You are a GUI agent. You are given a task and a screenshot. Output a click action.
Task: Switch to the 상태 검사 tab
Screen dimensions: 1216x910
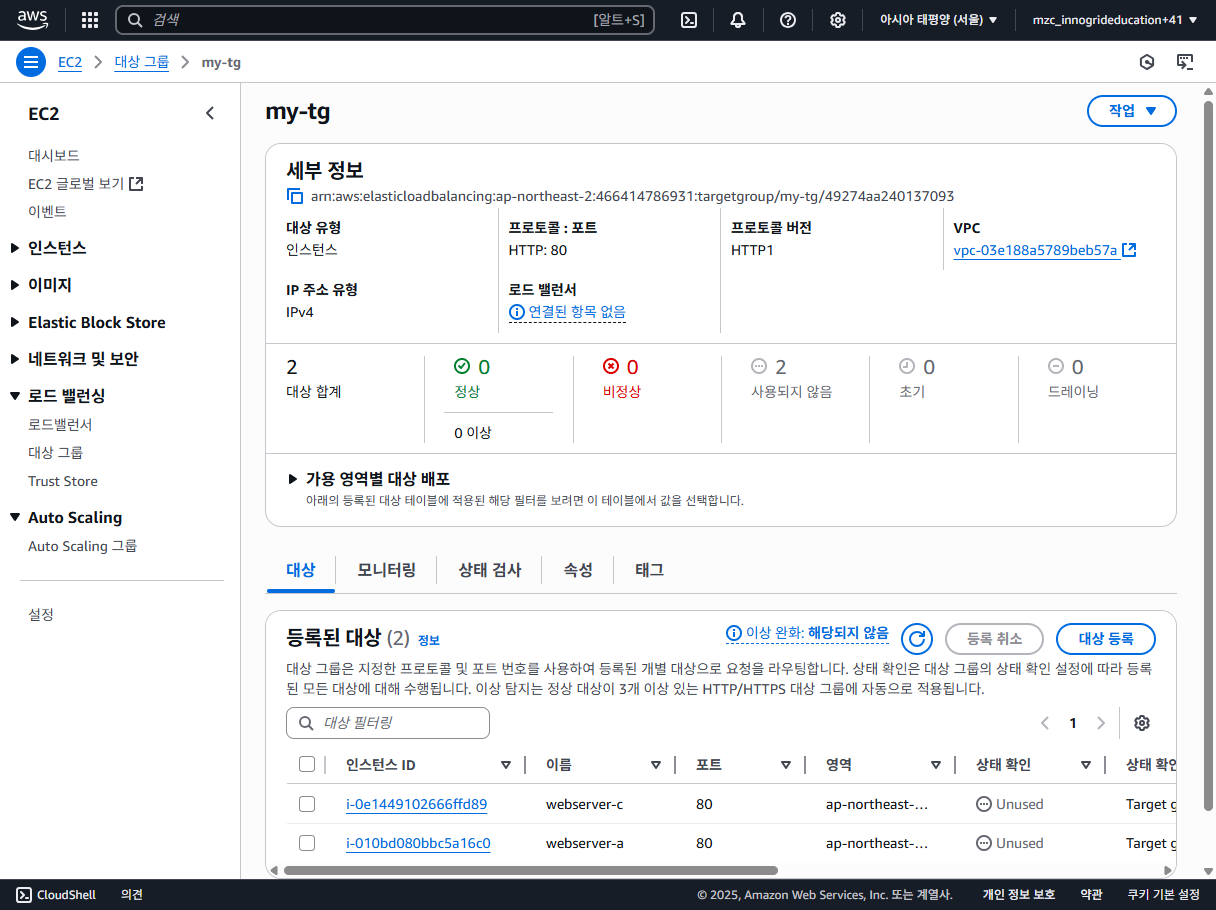click(x=490, y=570)
